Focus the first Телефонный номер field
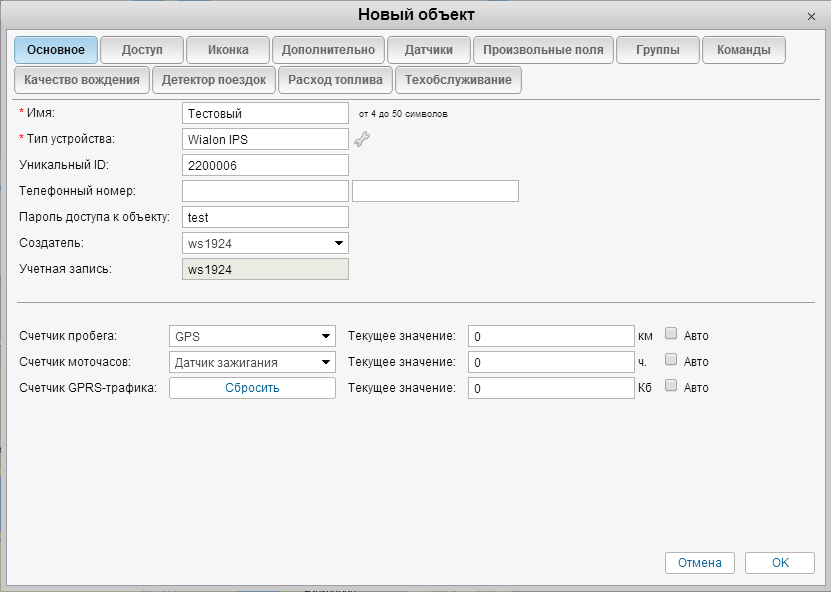This screenshot has height=592, width=831. [265, 191]
